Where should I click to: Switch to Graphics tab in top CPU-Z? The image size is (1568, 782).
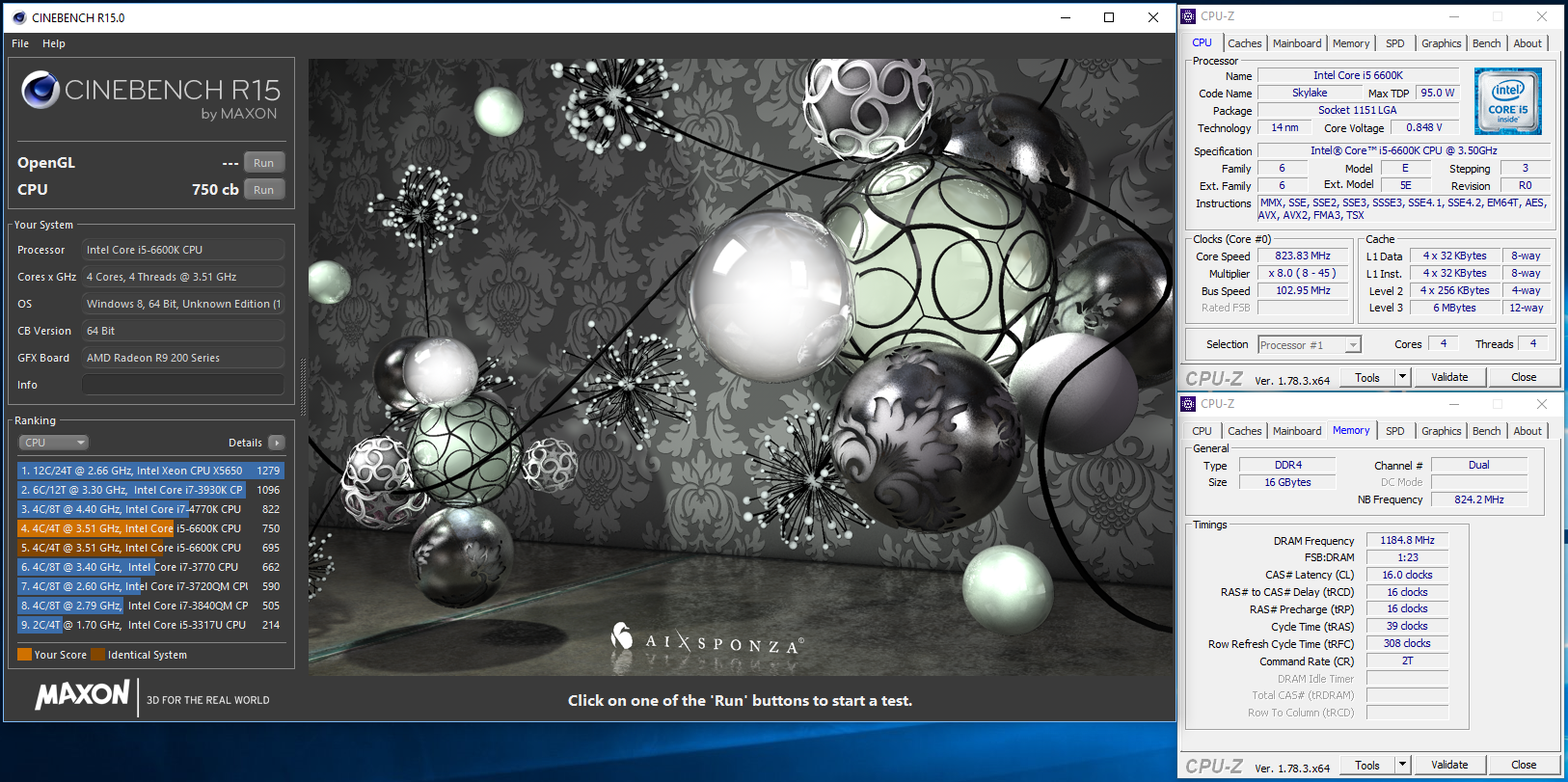point(1441,43)
